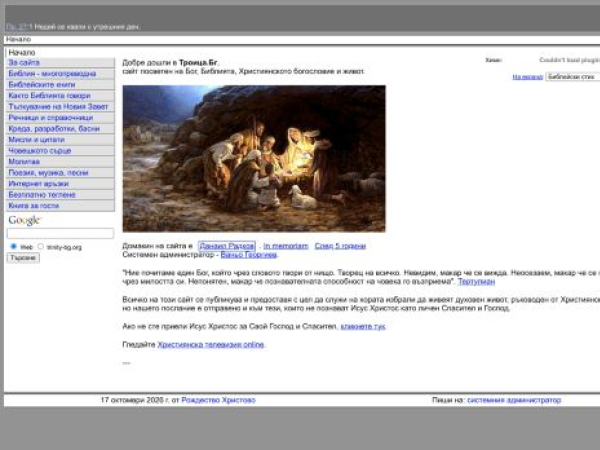Click the 'Химн:' label
Image resolution: width=600 pixels, height=450 pixels.
tap(493, 60)
